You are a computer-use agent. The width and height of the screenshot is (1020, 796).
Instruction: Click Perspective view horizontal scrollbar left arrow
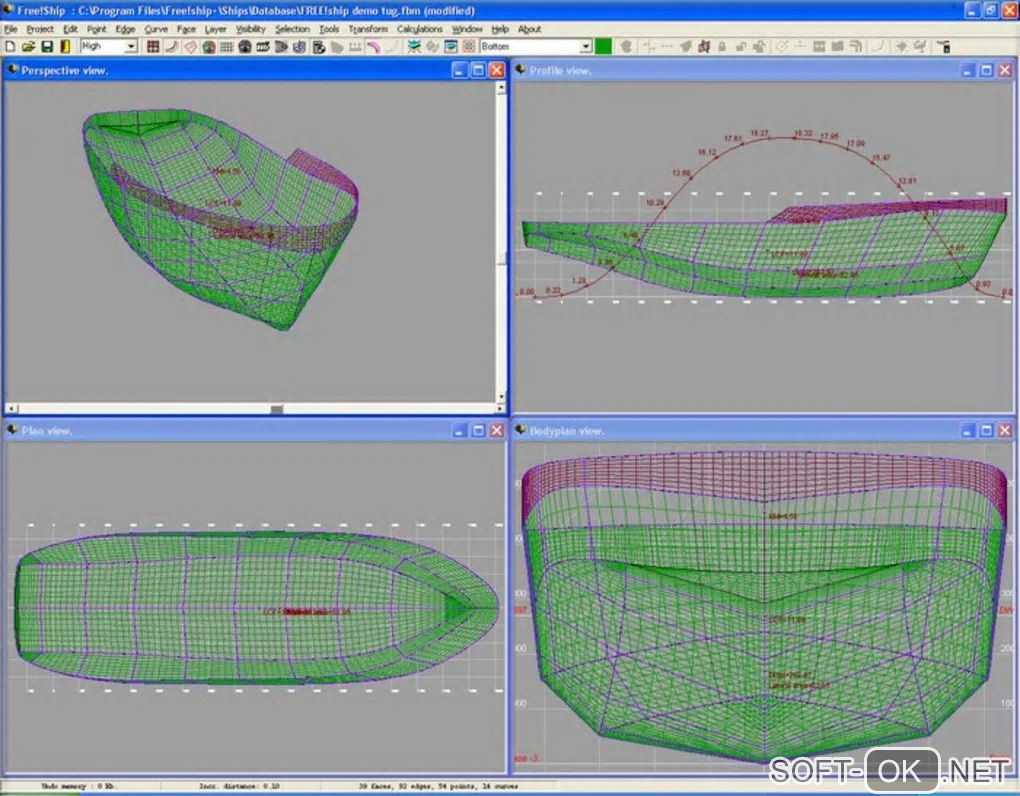click(x=12, y=408)
